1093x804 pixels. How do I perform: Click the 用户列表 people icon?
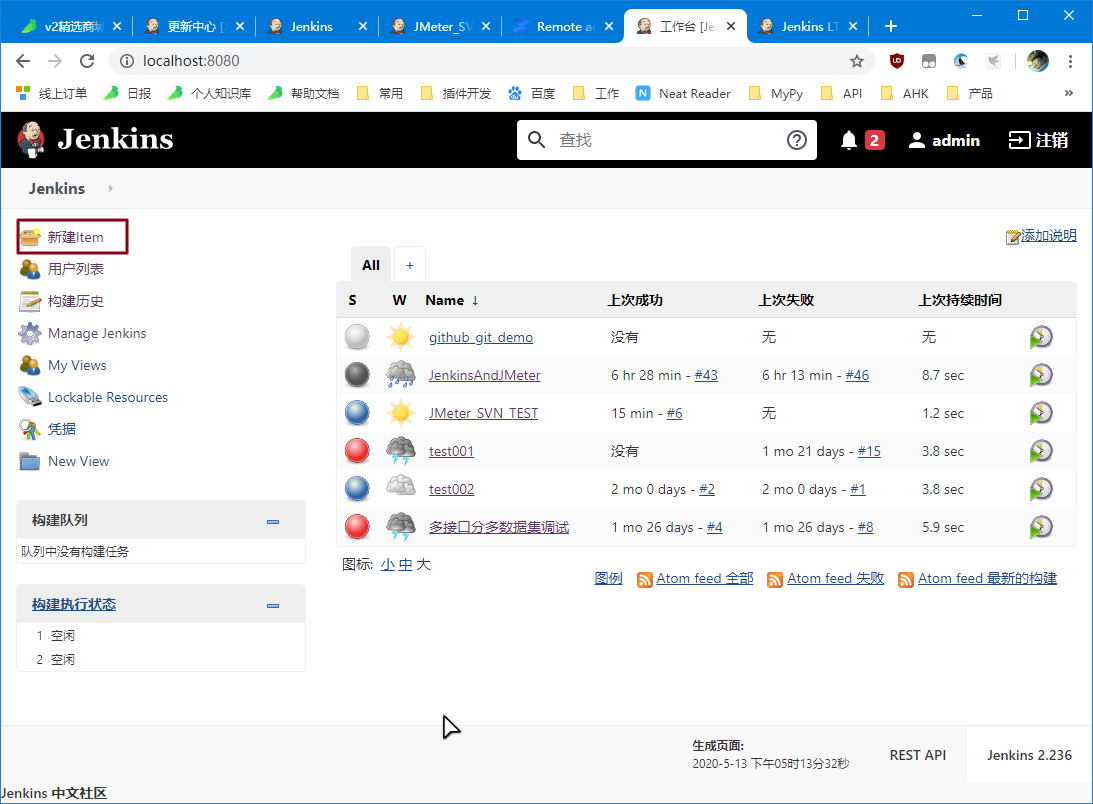[30, 269]
